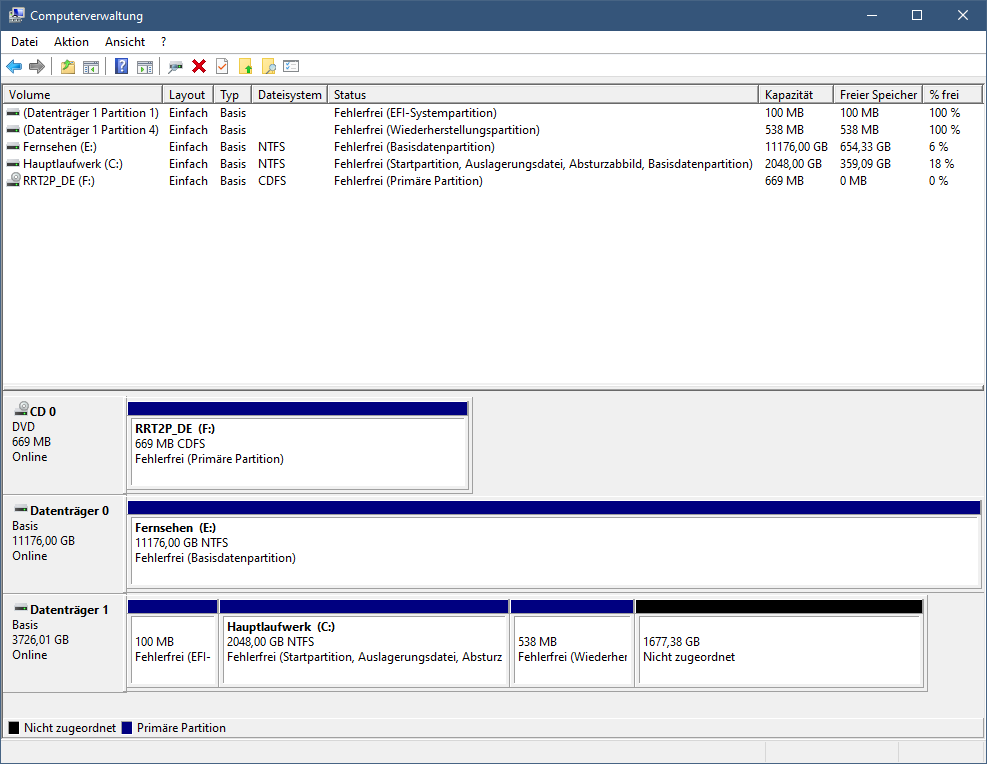This screenshot has width=987, height=764.
Task: Click drive icon of Datenträger 1 Partition 4 row
Action: (x=13, y=130)
